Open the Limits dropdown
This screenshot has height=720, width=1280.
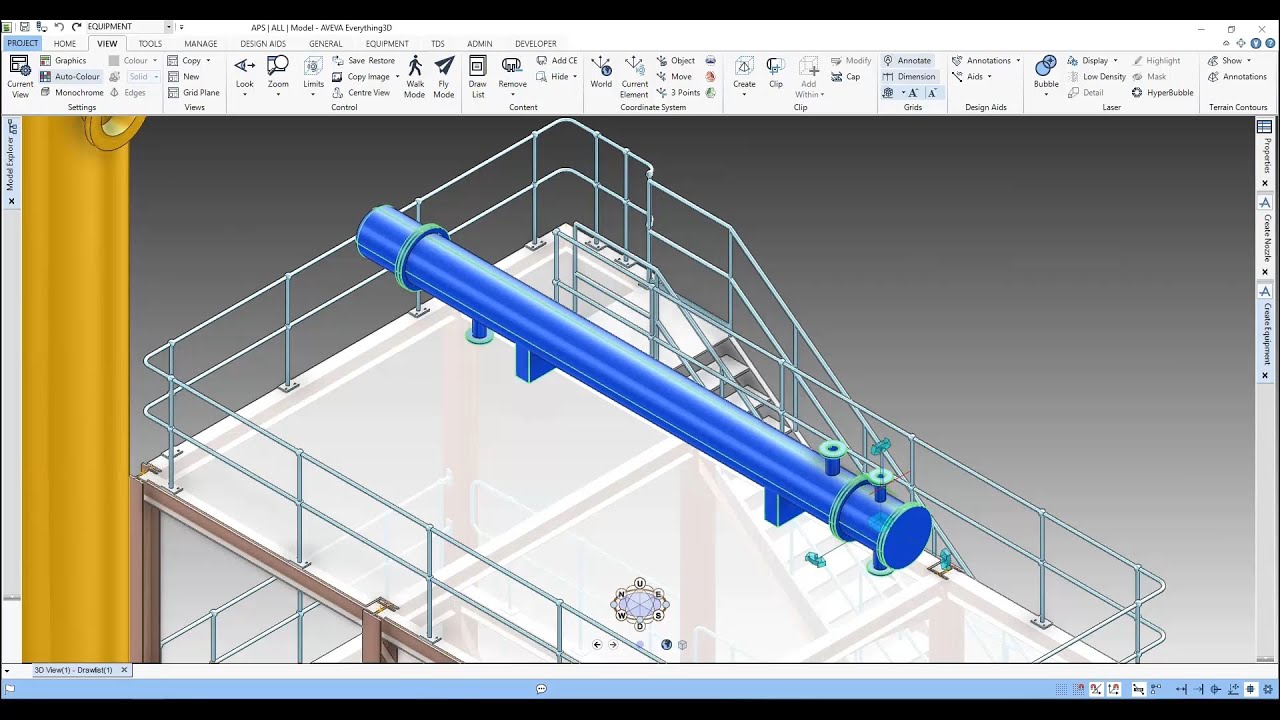pos(313,76)
